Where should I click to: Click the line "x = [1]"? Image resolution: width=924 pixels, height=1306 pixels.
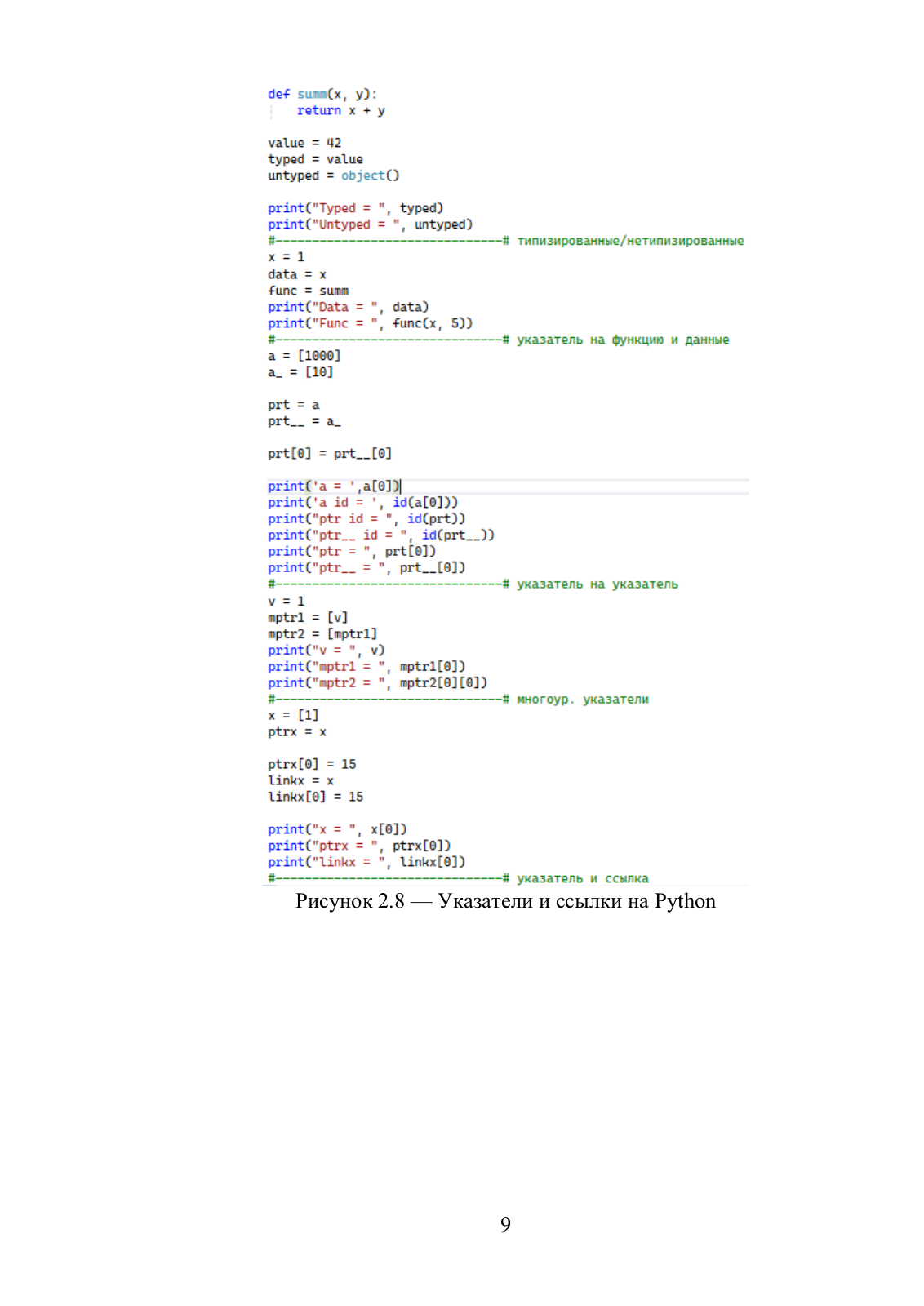pos(293,716)
